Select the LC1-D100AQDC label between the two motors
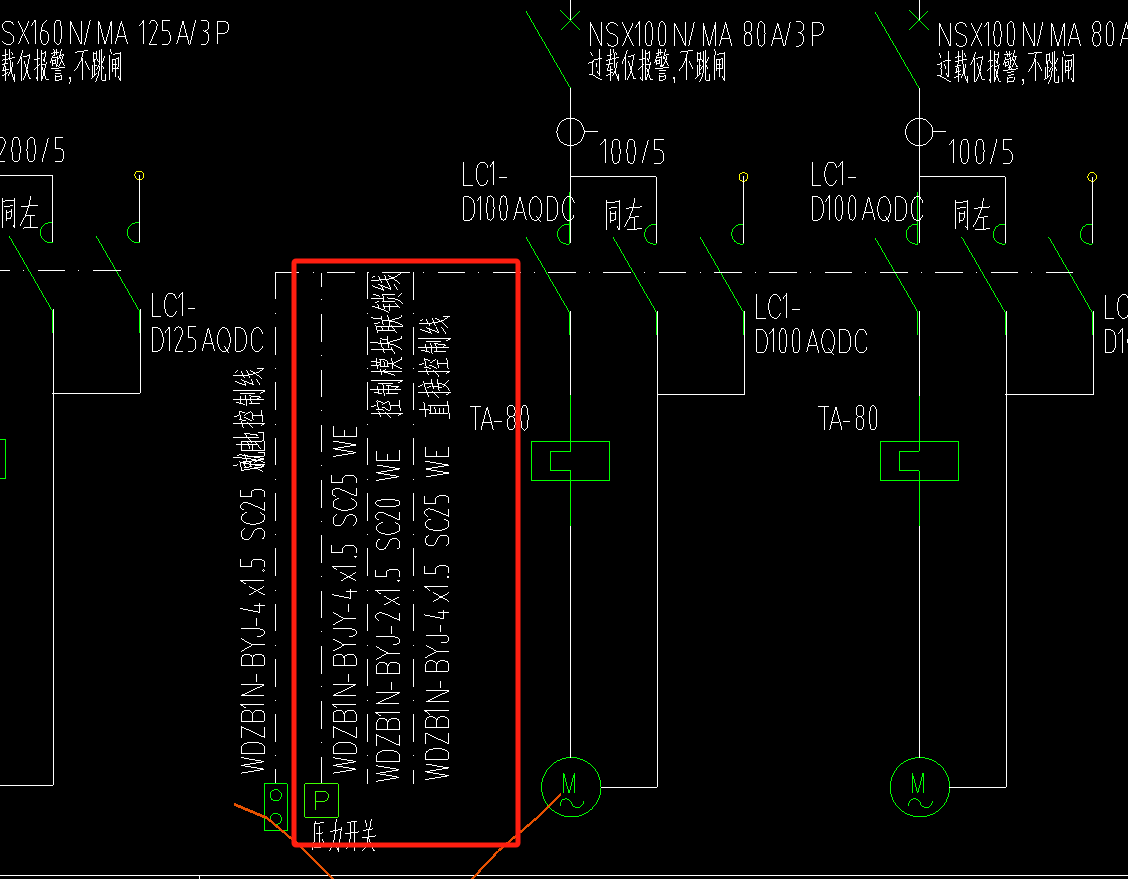This screenshot has width=1128, height=879. pyautogui.click(x=811, y=325)
